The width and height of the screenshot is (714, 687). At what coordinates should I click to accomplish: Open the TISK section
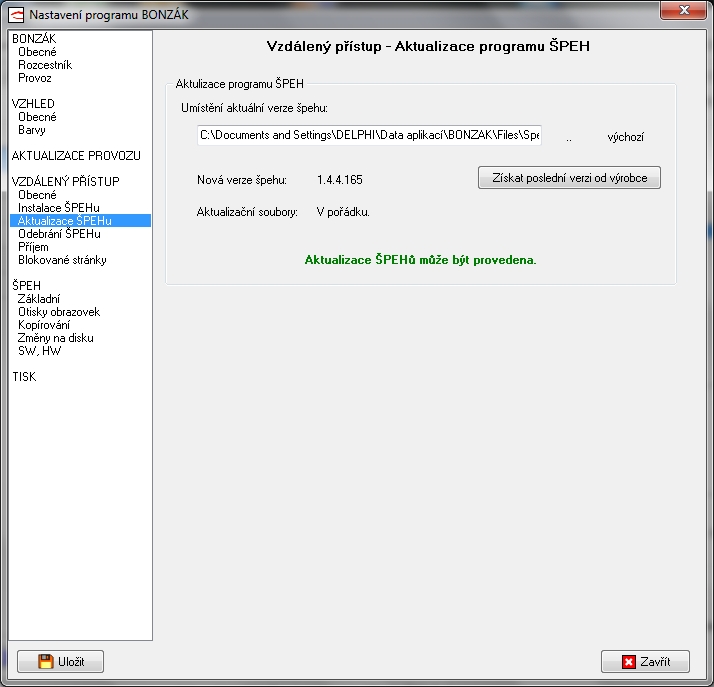pos(24,377)
